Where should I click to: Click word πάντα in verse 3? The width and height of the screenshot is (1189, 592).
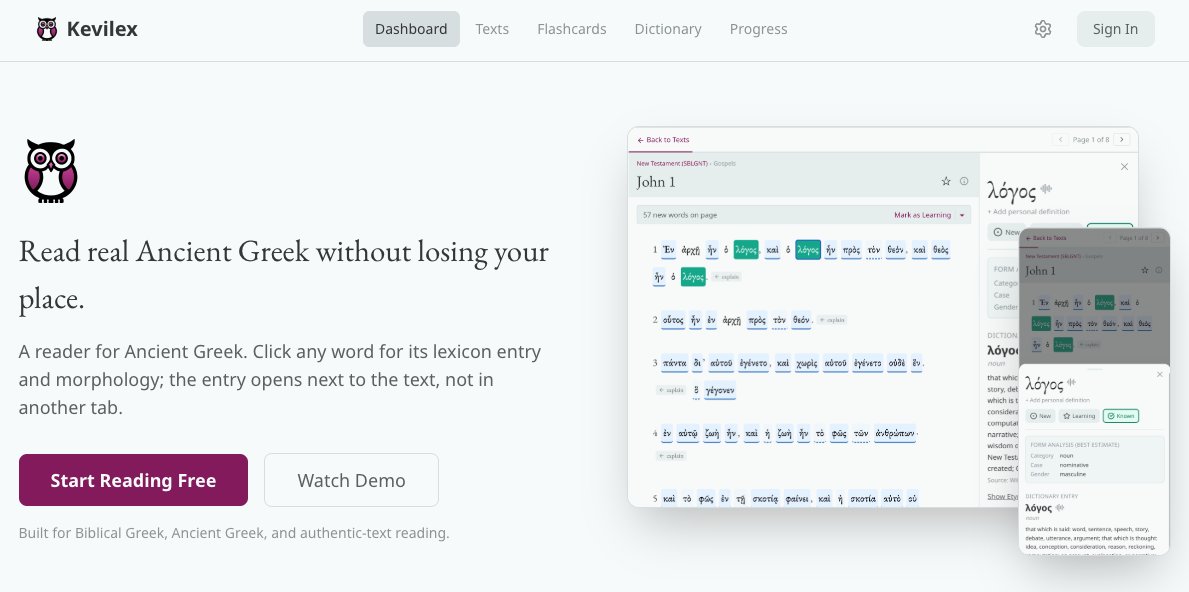(x=674, y=363)
